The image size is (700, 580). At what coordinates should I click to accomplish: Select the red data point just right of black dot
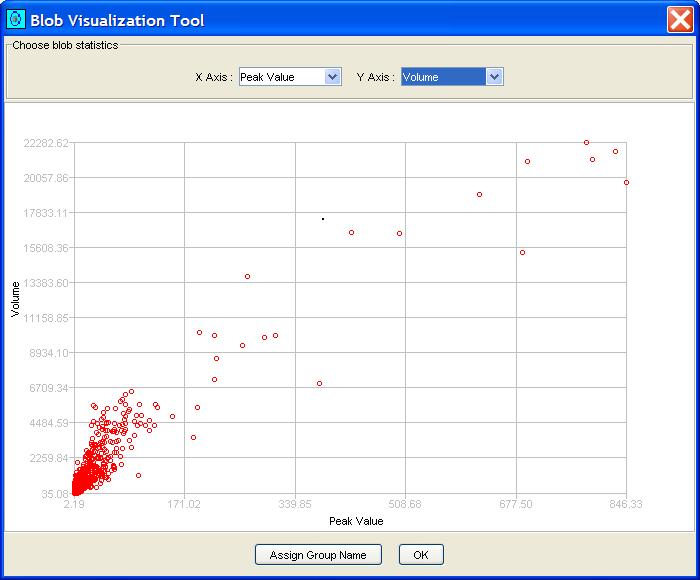[x=351, y=232]
